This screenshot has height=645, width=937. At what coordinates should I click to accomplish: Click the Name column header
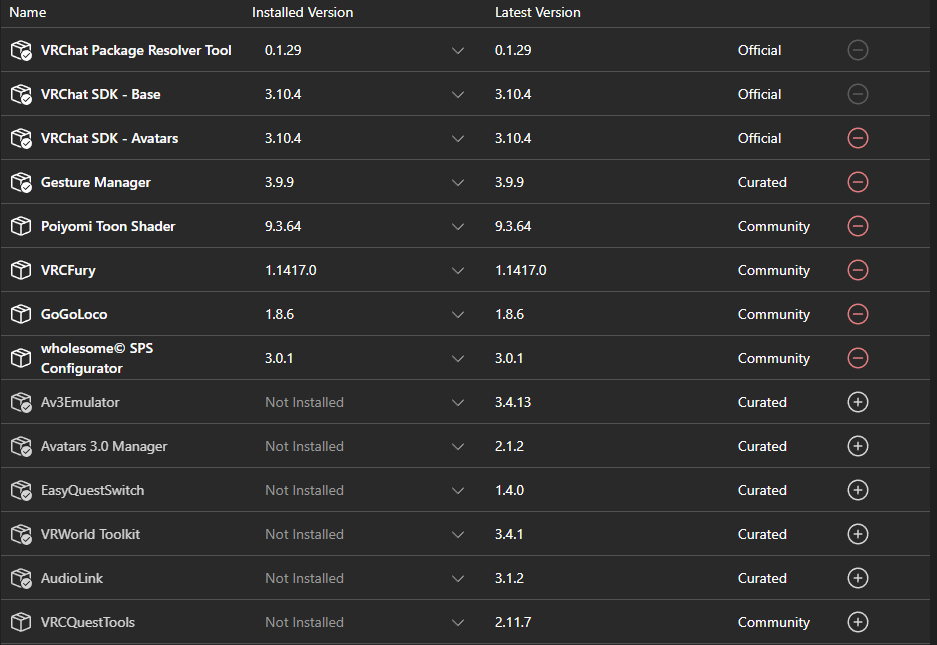click(27, 12)
